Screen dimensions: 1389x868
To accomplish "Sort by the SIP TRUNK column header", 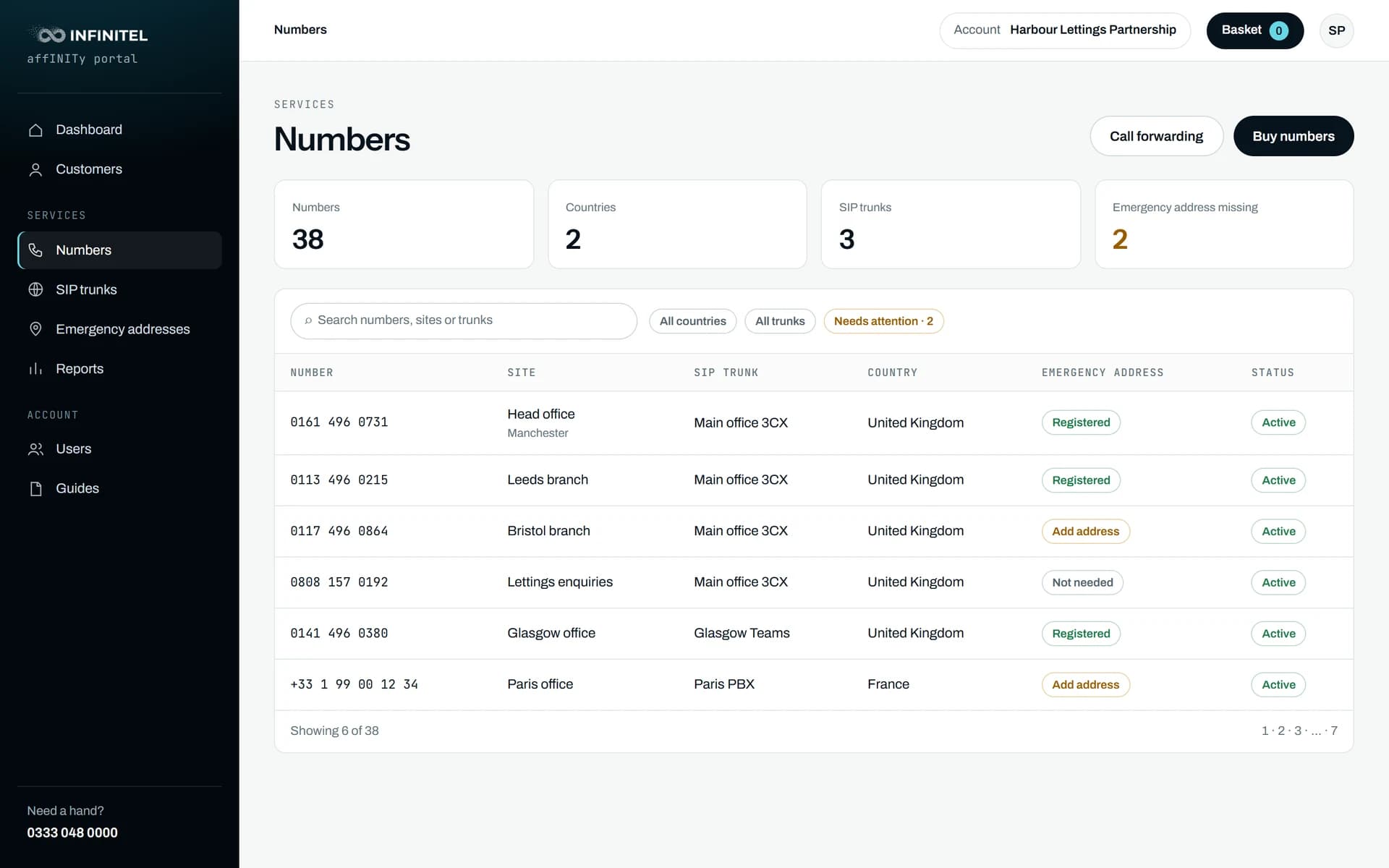I will [726, 373].
